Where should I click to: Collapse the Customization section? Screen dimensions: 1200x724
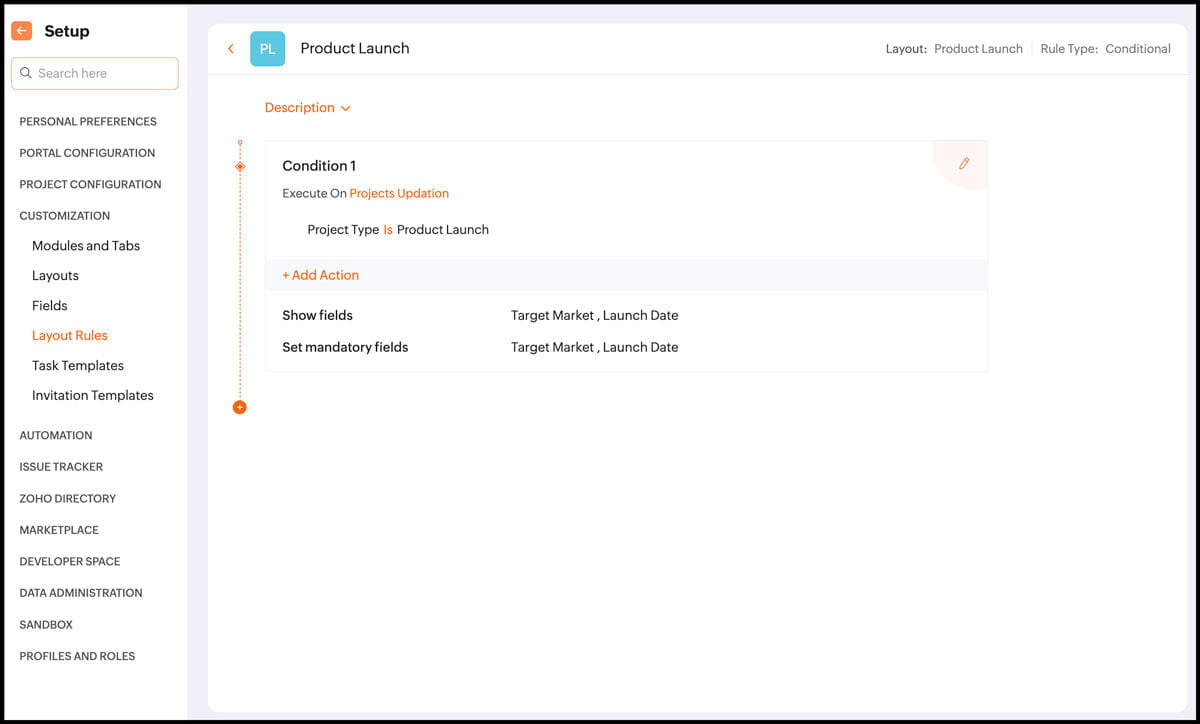(65, 216)
